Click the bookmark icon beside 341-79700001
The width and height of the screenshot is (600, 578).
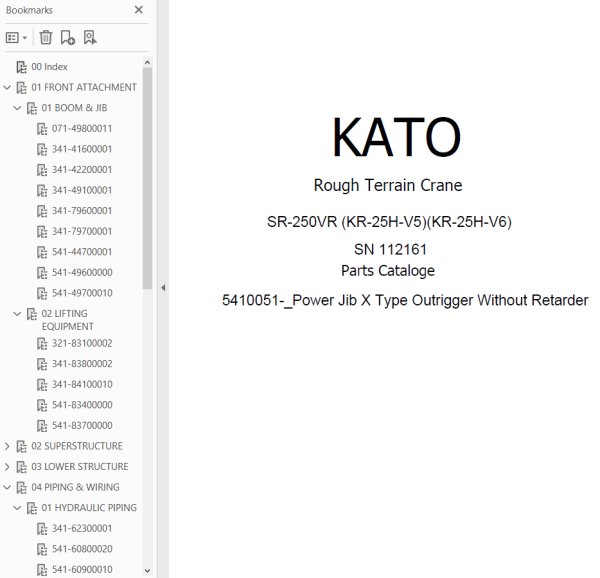(x=42, y=232)
